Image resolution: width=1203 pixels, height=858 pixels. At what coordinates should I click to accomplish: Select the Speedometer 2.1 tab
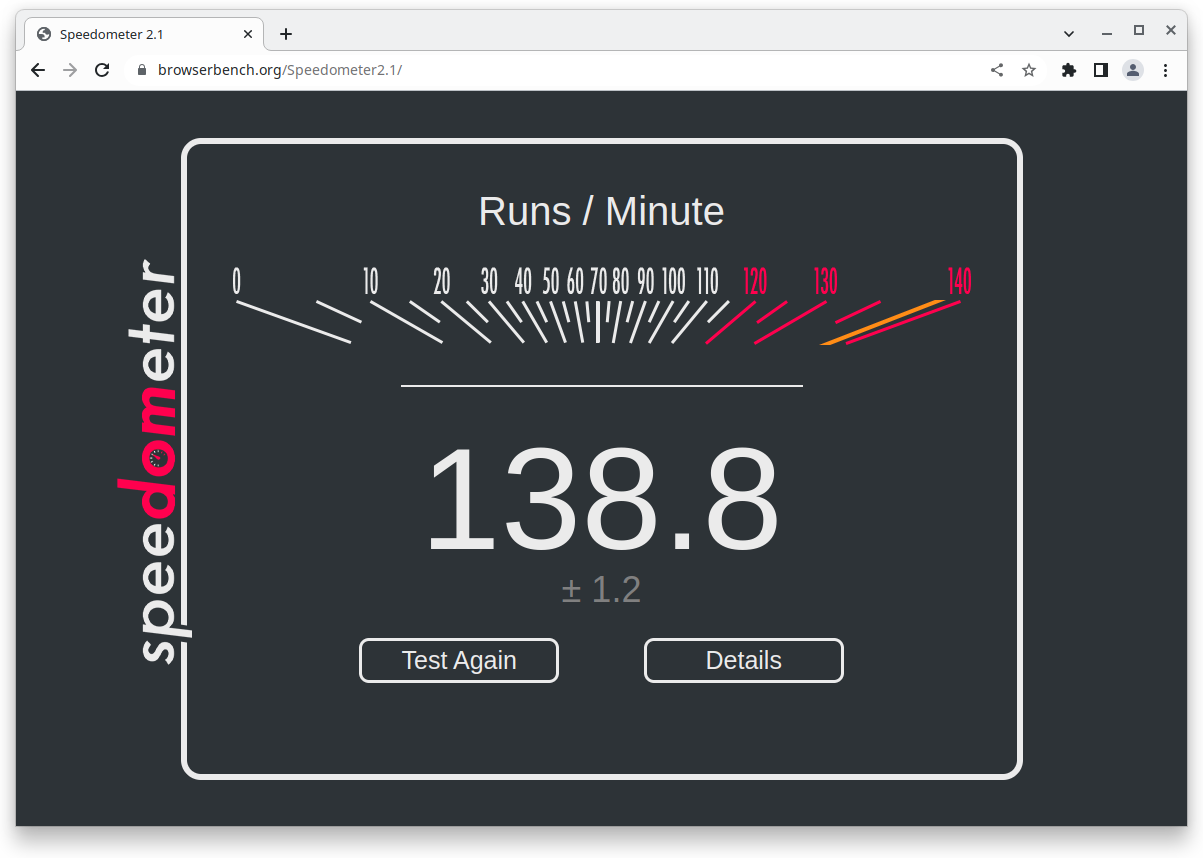[x=145, y=34]
